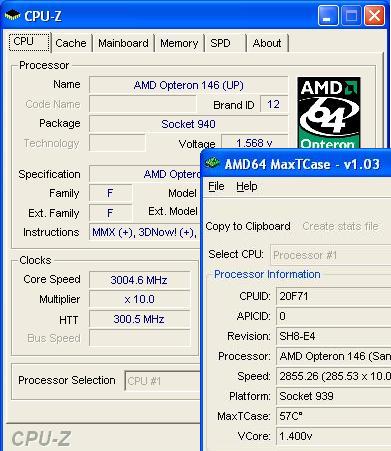Click the empty Technology field

[117, 143]
